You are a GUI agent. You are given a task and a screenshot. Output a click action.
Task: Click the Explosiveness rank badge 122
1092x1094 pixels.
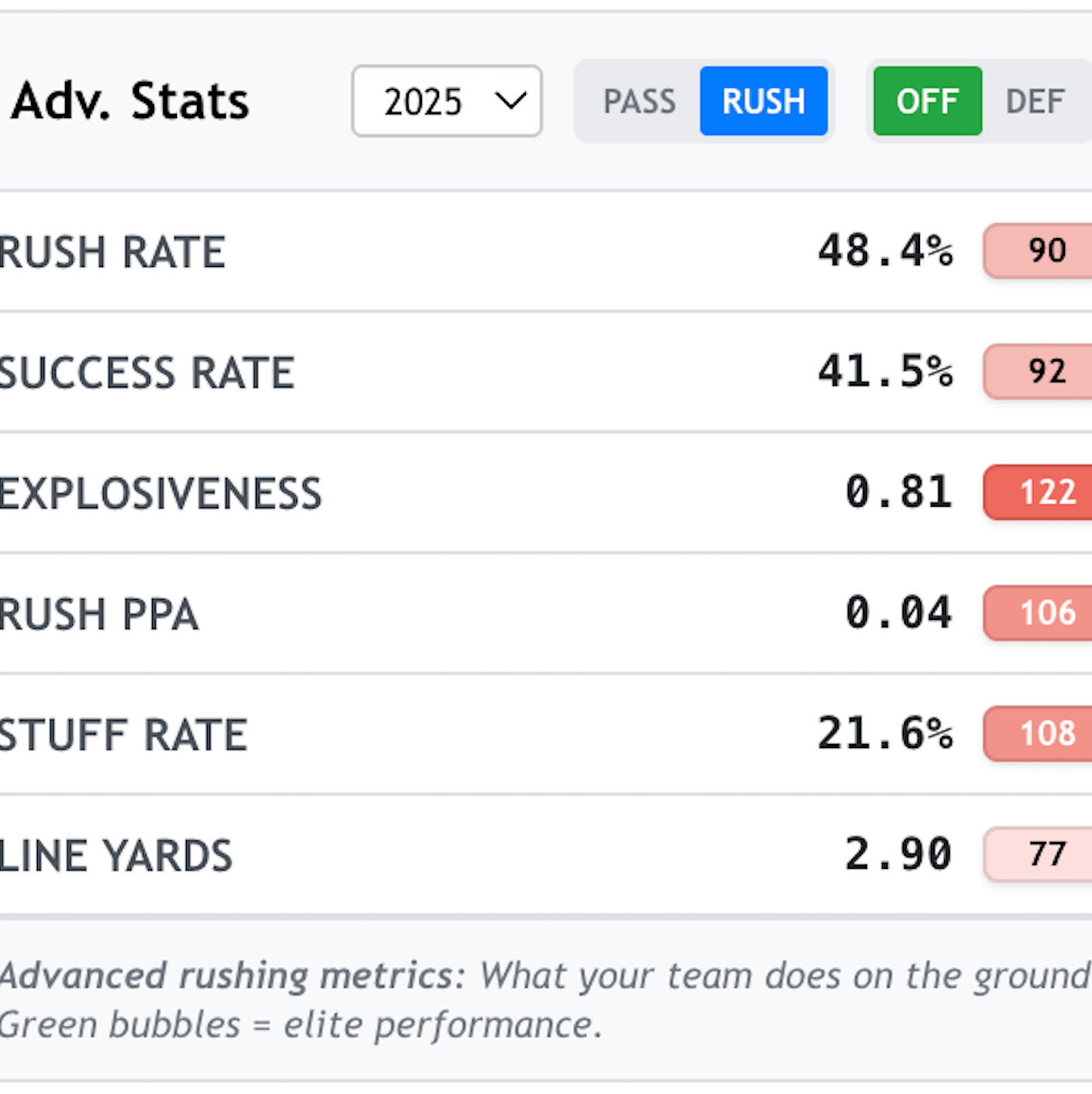click(1045, 492)
